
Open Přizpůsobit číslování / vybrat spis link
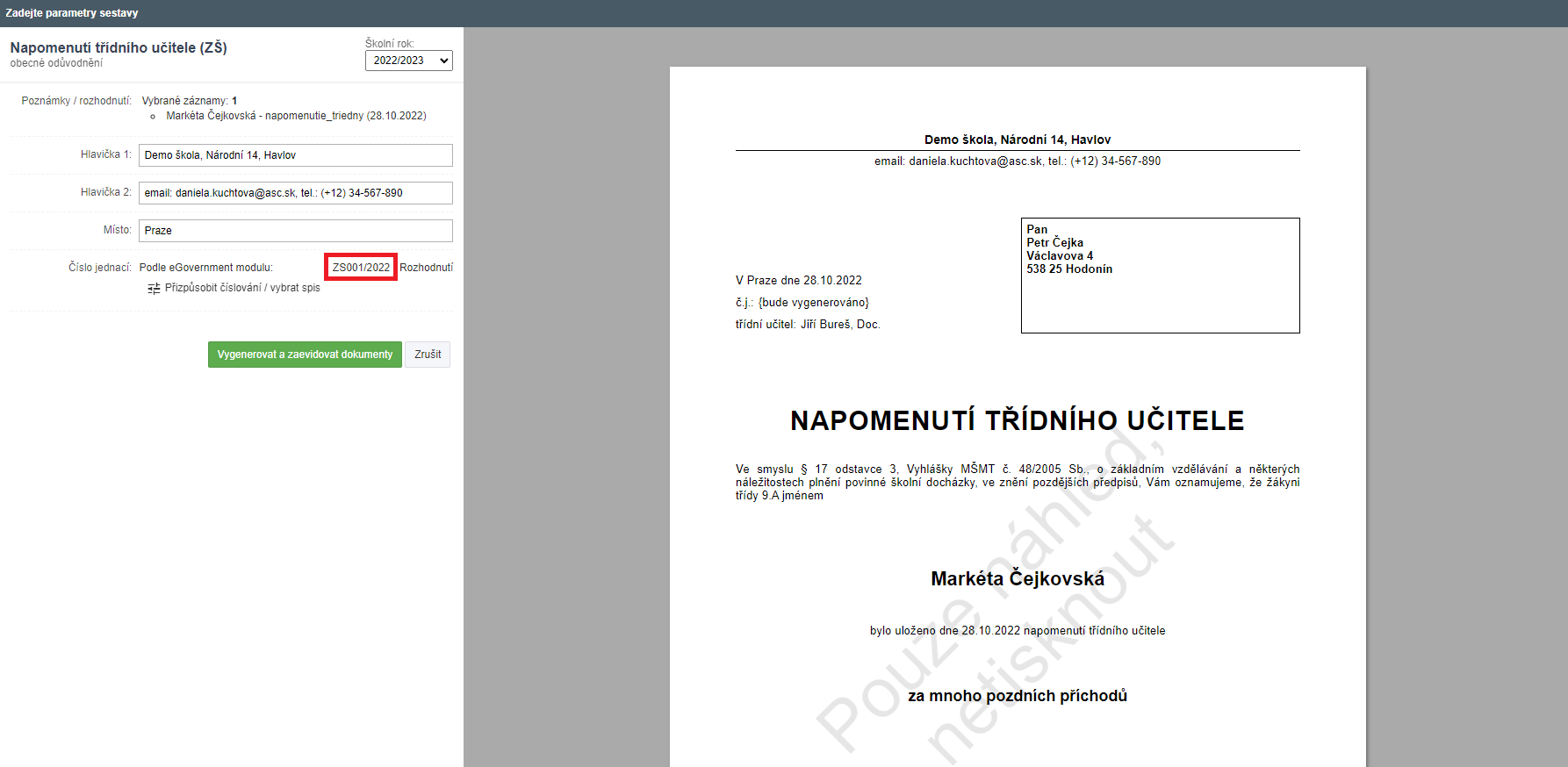[242, 288]
